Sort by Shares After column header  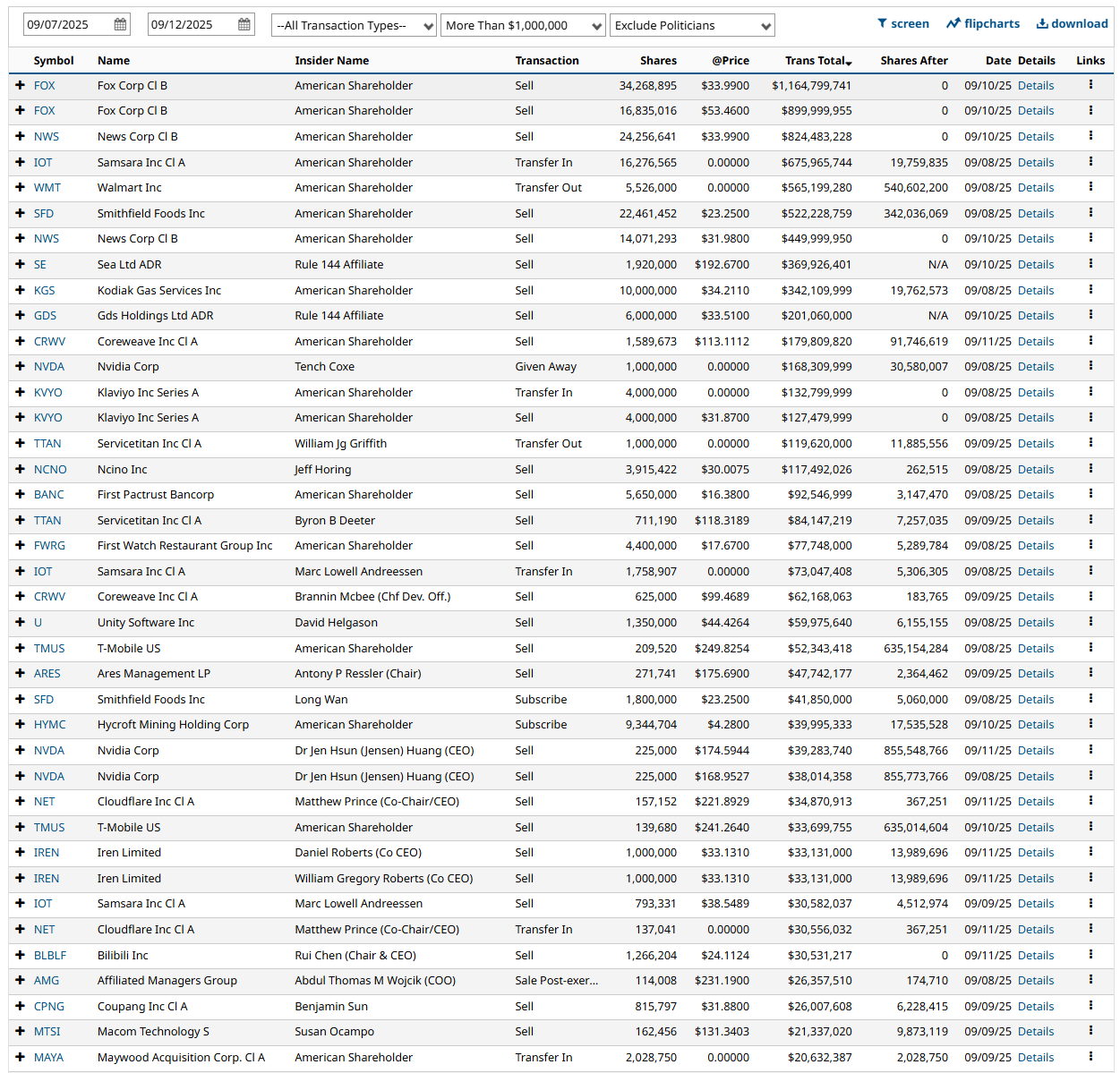pyautogui.click(x=914, y=60)
